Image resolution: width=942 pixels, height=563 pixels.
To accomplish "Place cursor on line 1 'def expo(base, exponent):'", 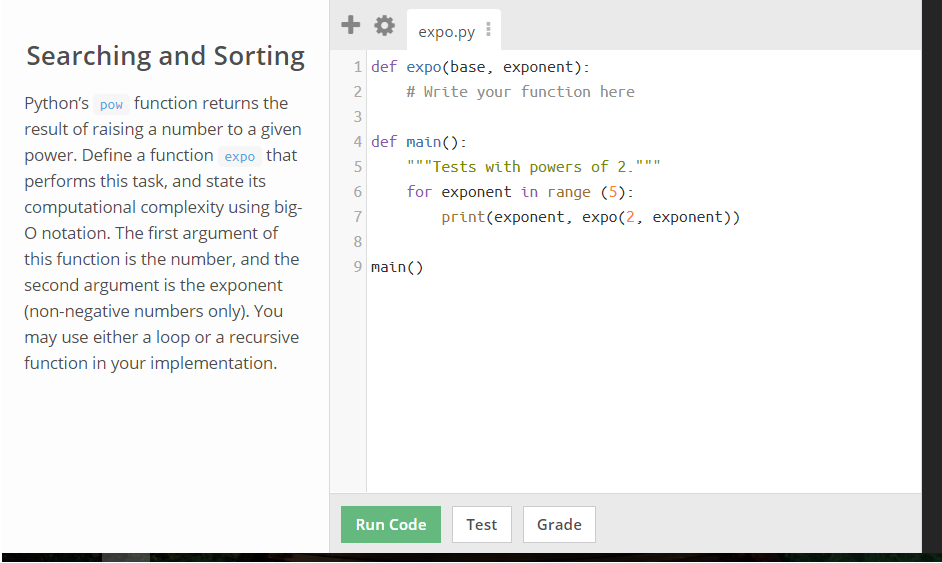I will pos(481,67).
